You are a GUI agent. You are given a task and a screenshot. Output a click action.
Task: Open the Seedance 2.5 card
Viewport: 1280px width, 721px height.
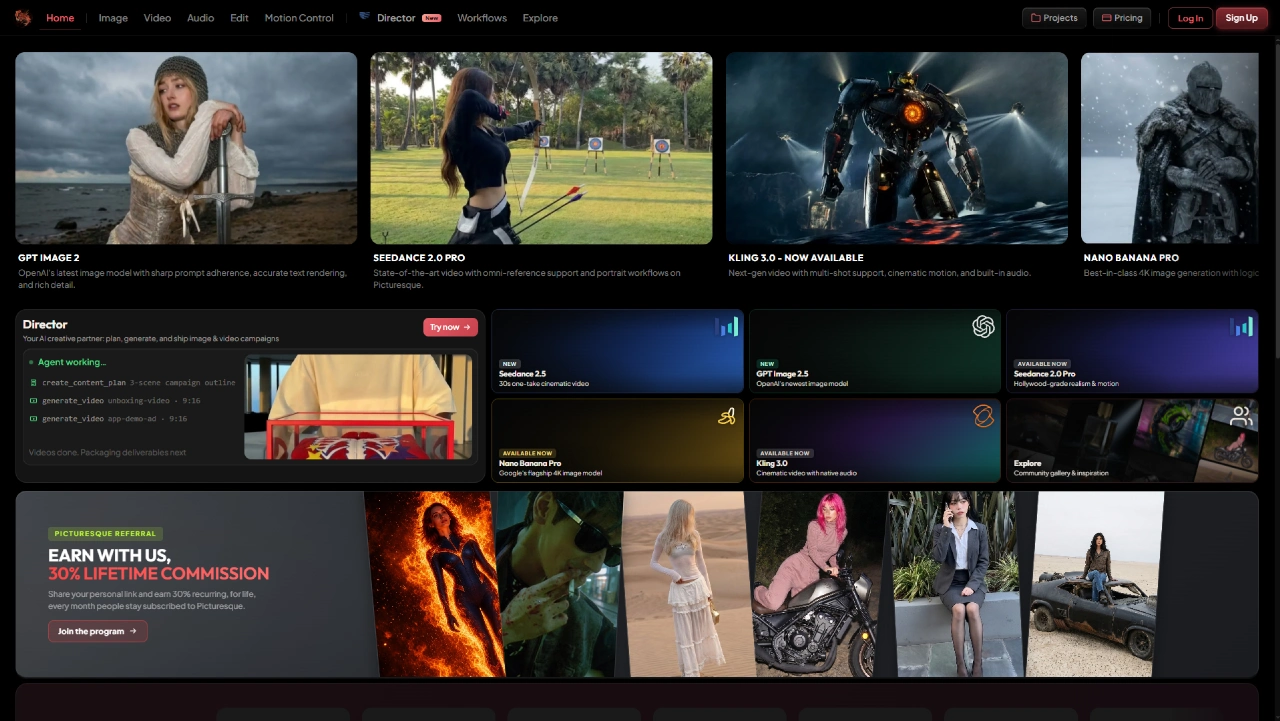[617, 351]
